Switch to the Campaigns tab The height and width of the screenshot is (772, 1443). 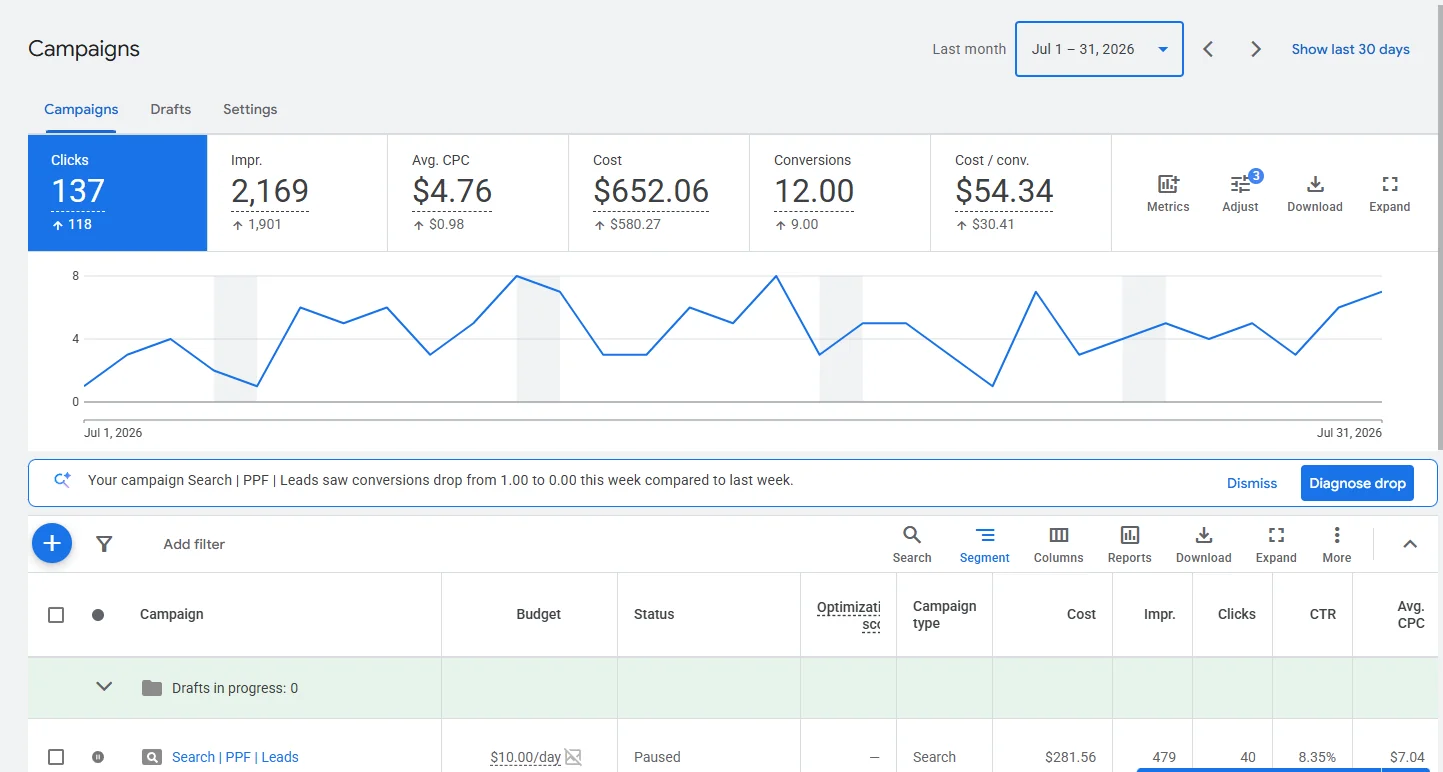81,109
